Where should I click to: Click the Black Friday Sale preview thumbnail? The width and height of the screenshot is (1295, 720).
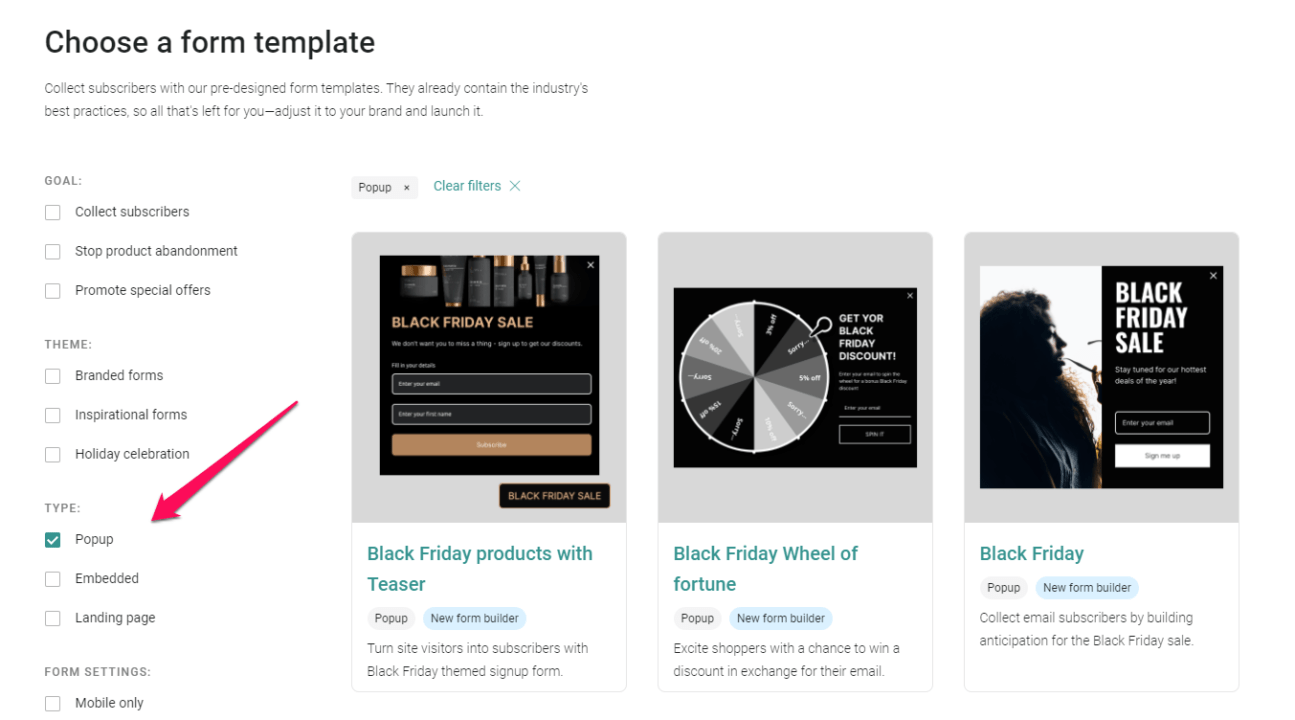coord(1100,377)
